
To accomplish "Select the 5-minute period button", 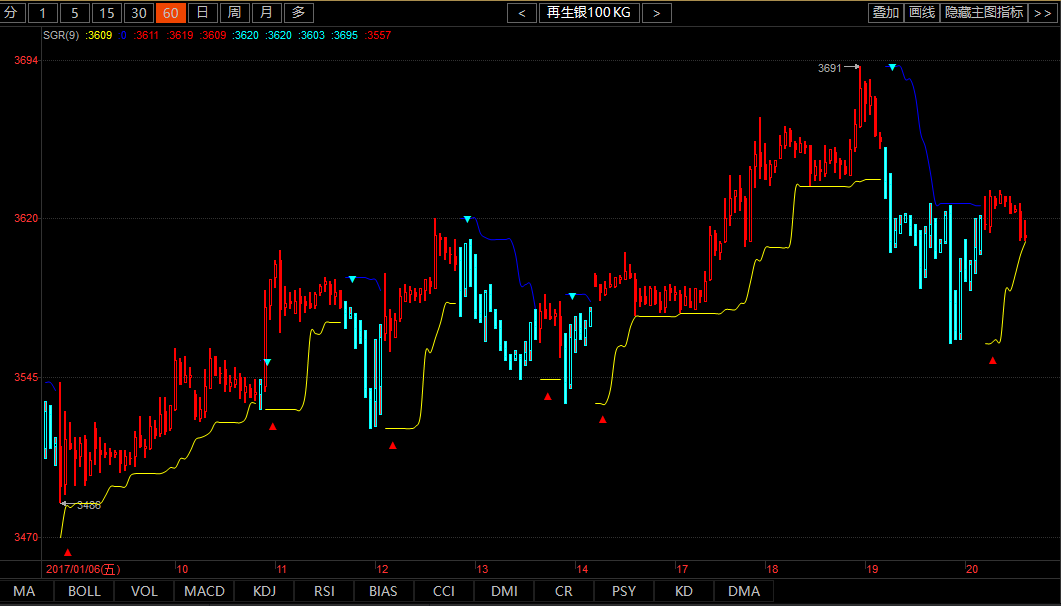I will [x=74, y=13].
